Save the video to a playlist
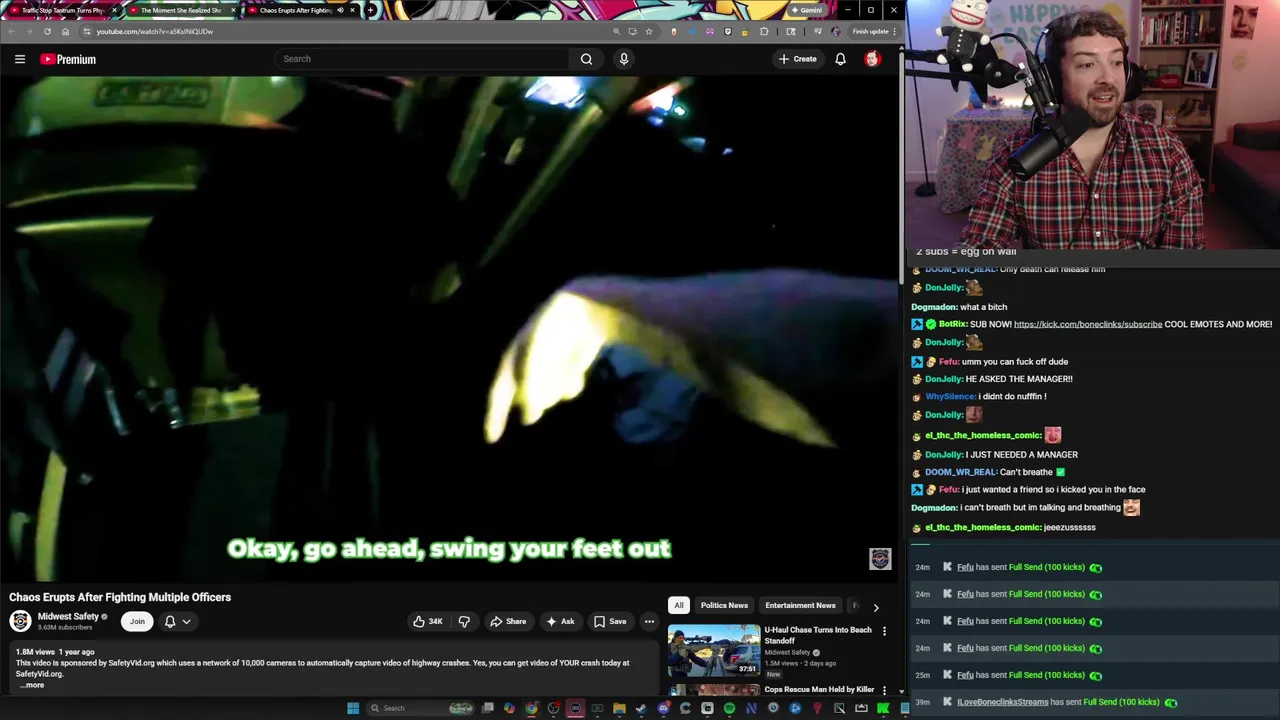The width and height of the screenshot is (1280, 720). coord(610,621)
